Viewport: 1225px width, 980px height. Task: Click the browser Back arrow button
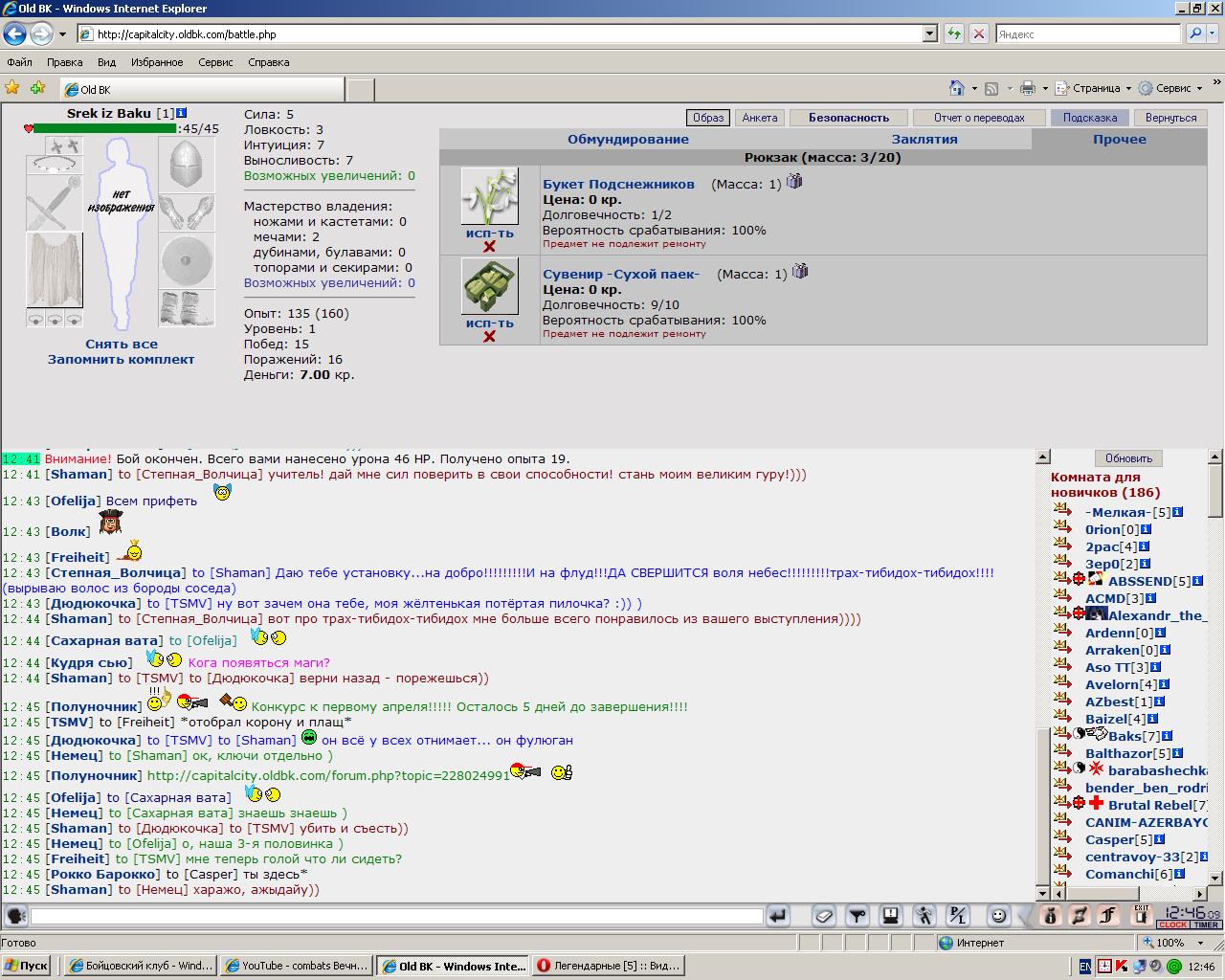click(x=14, y=33)
